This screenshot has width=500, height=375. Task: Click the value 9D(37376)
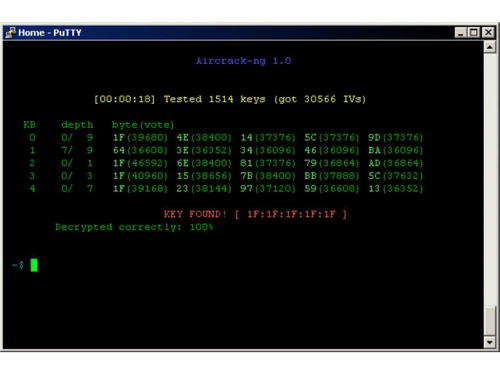pyautogui.click(x=396, y=138)
